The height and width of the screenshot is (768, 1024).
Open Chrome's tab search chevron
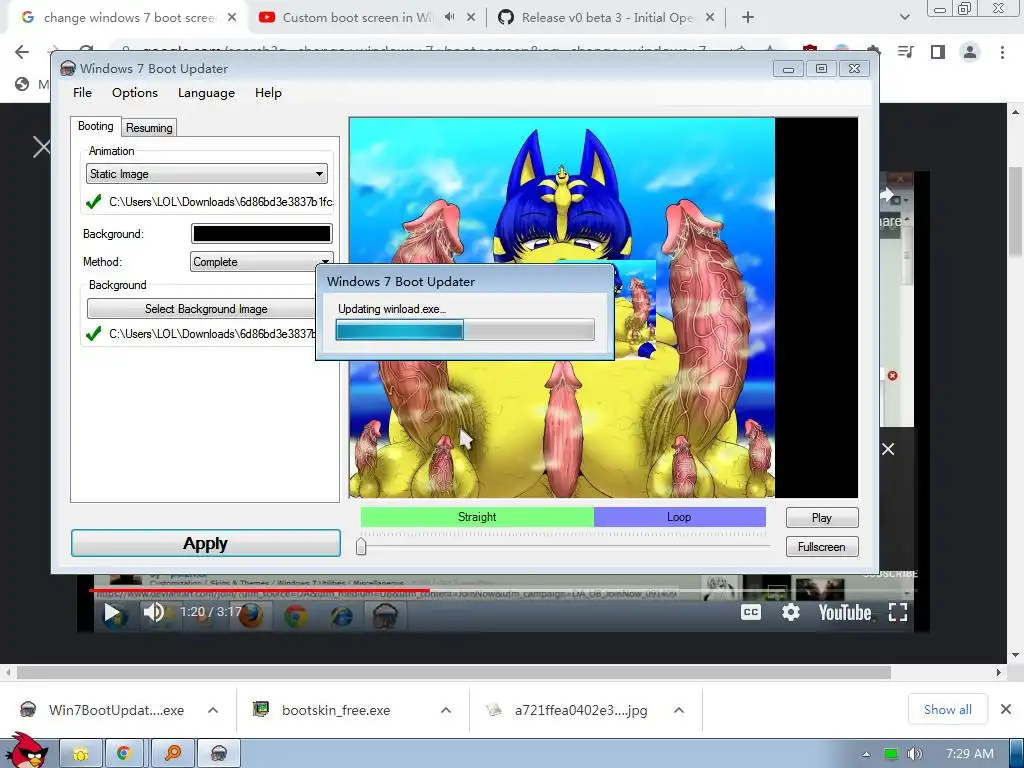(x=904, y=18)
